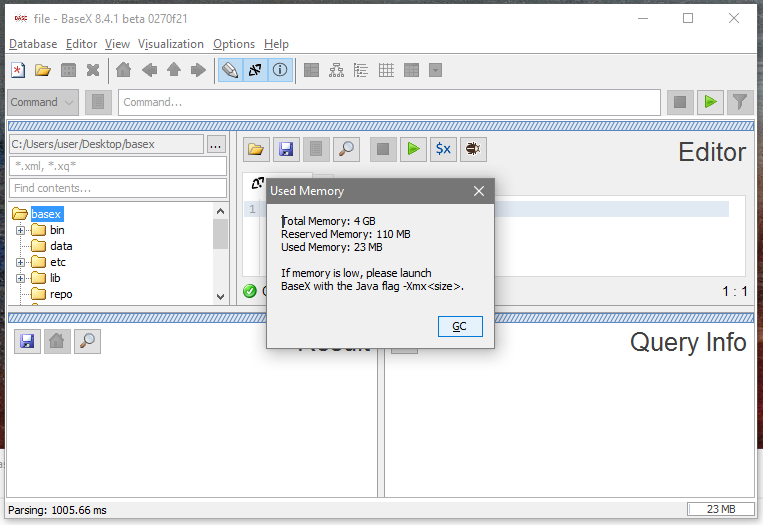The height and width of the screenshot is (525, 763).
Task: Go back with the left arrow icon
Action: click(x=149, y=71)
